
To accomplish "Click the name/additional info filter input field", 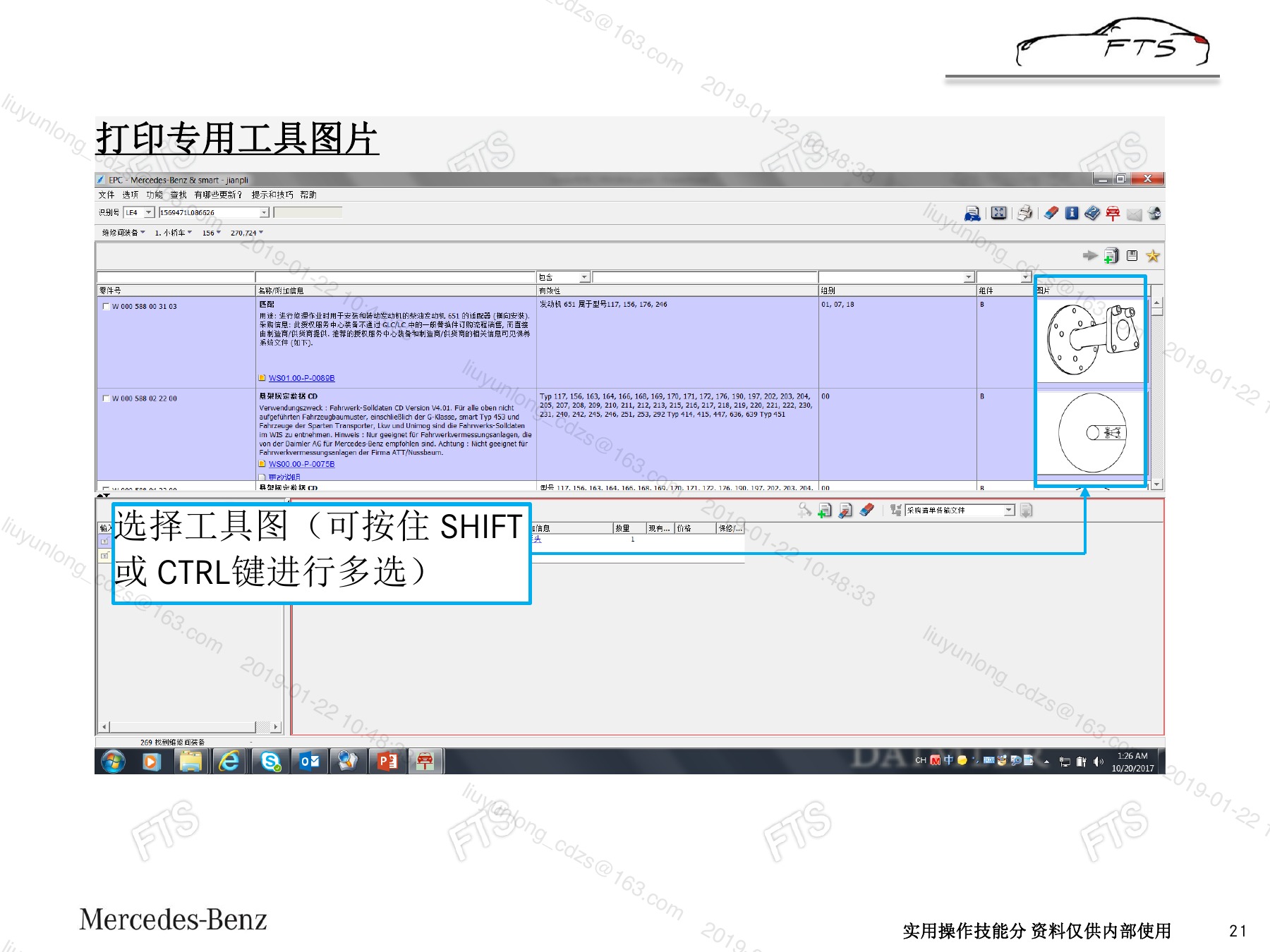I will click(x=396, y=277).
